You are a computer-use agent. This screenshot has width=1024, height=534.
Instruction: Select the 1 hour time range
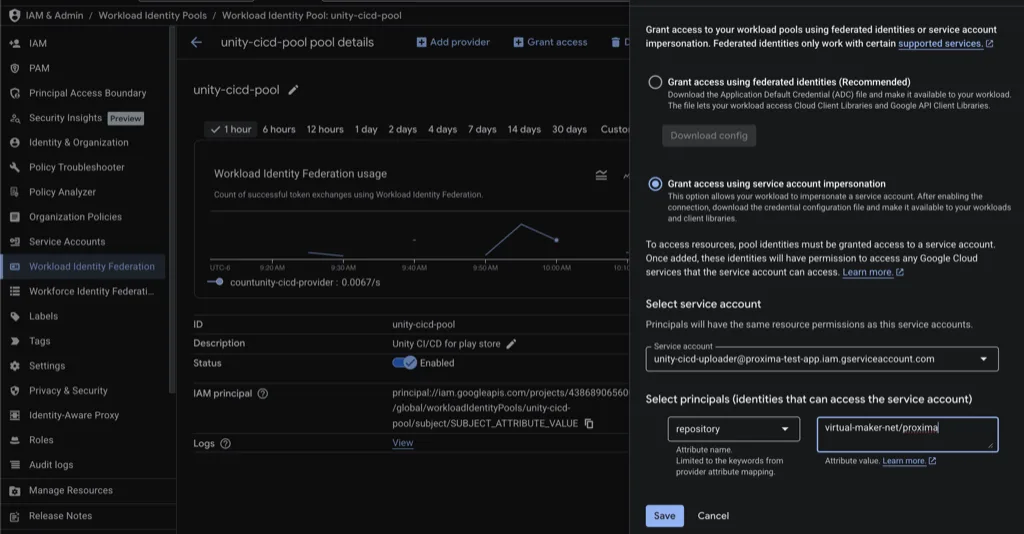click(x=231, y=129)
